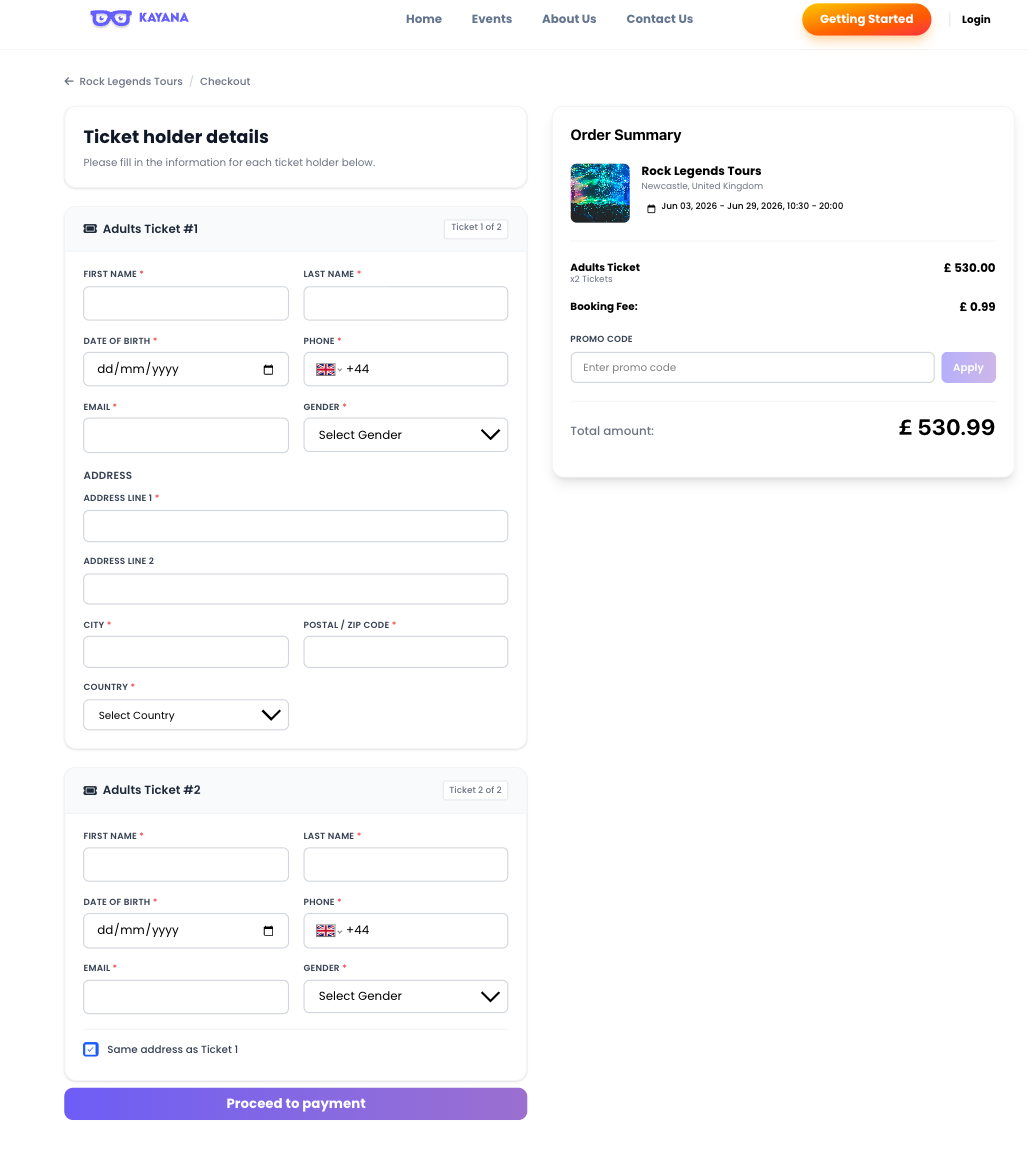This screenshot has width=1028, height=1154.
Task: Apply the promo code
Action: coord(968,367)
